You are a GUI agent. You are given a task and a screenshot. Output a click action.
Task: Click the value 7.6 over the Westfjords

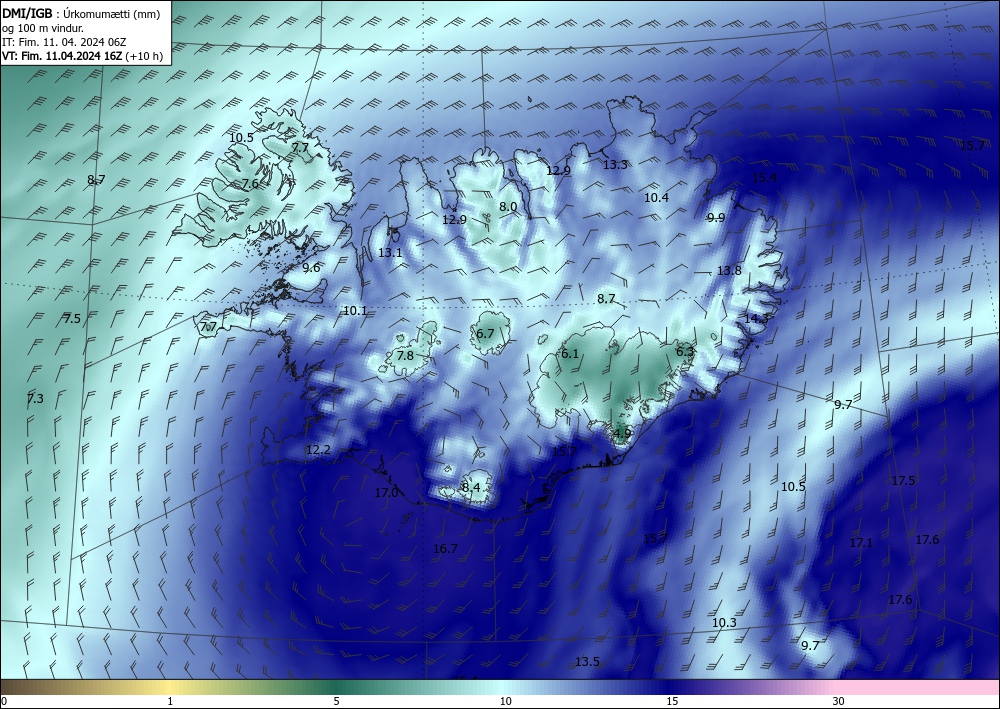250,184
